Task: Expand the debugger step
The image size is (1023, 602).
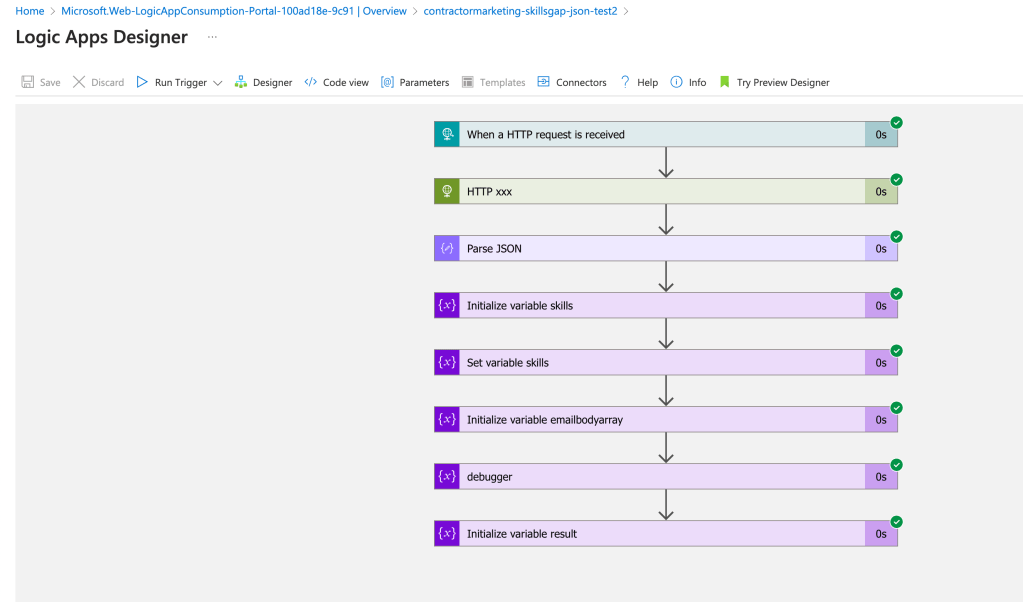Action: tap(665, 477)
